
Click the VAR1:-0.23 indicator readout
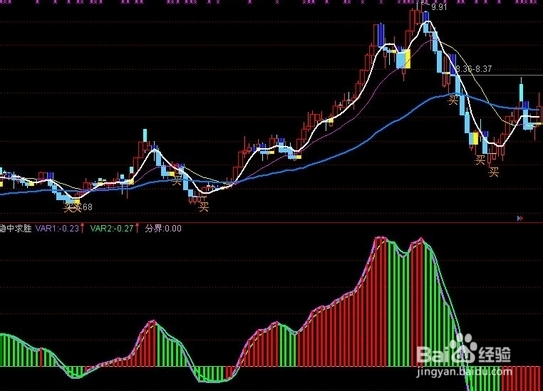57,229
